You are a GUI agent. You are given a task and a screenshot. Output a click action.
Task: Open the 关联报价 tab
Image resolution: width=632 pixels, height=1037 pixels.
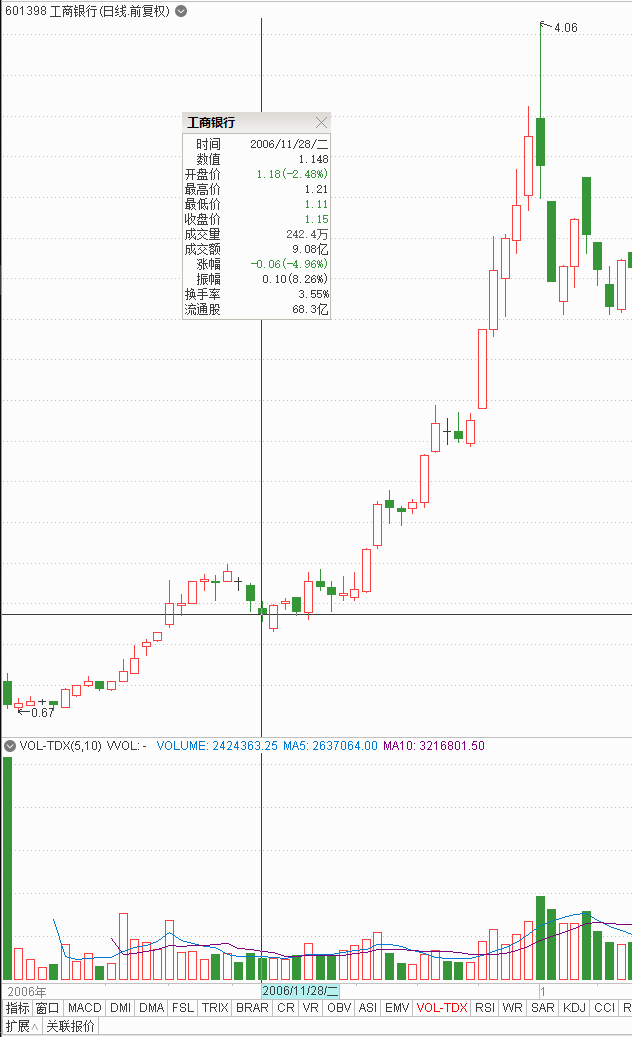(70, 1026)
